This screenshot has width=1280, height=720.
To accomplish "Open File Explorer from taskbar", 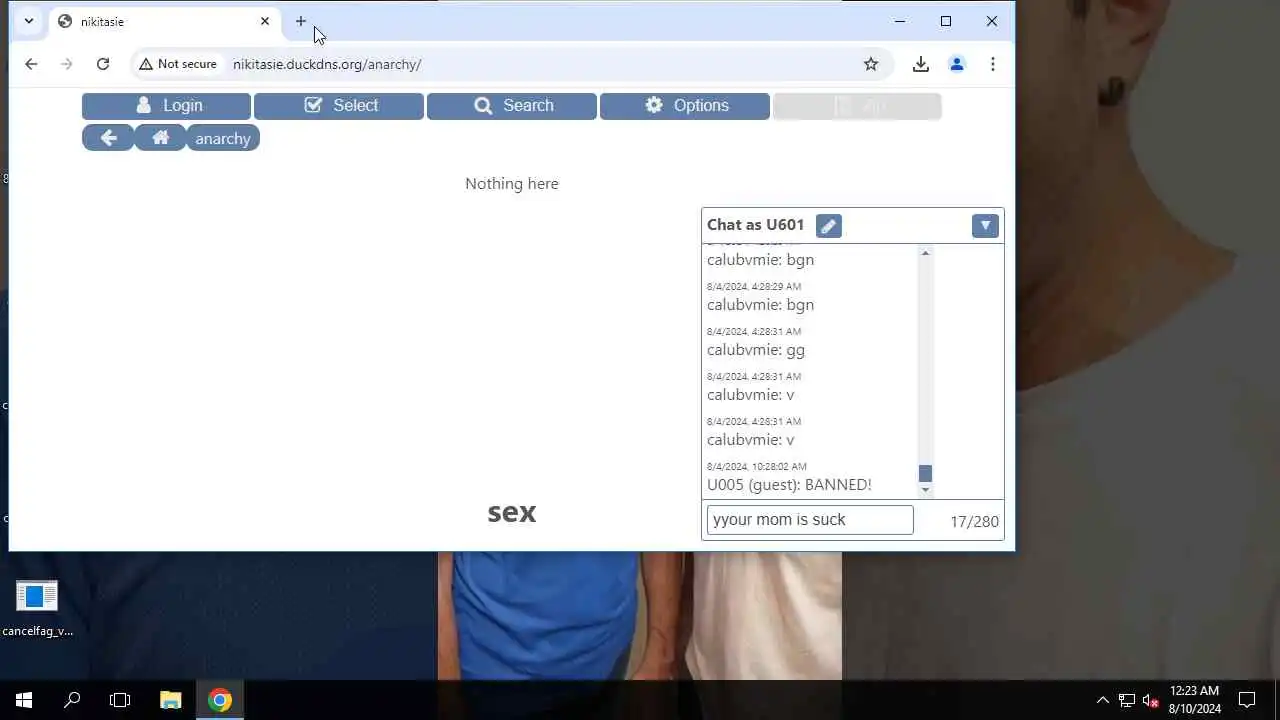I will tap(171, 700).
